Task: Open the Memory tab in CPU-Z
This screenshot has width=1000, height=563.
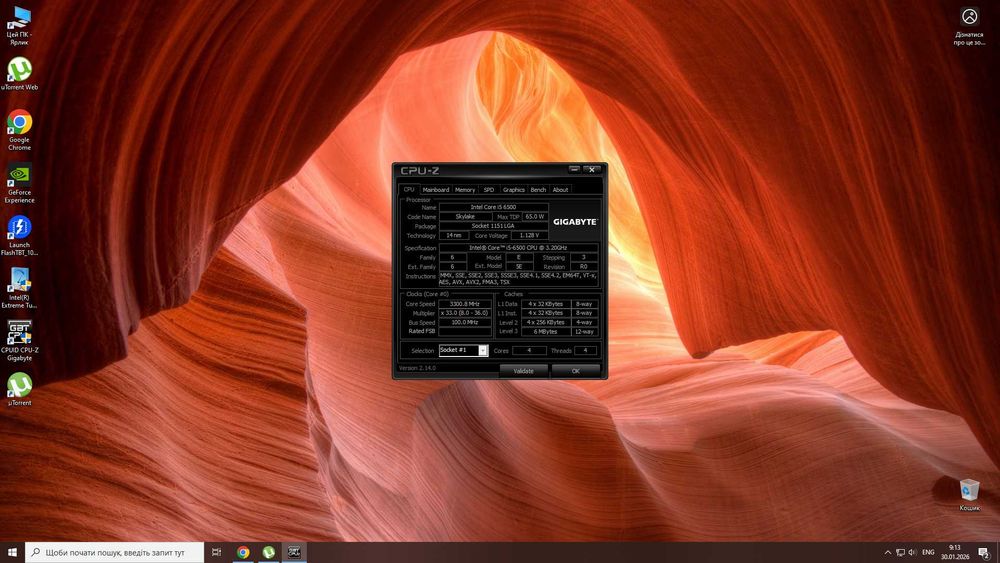Action: (x=465, y=189)
